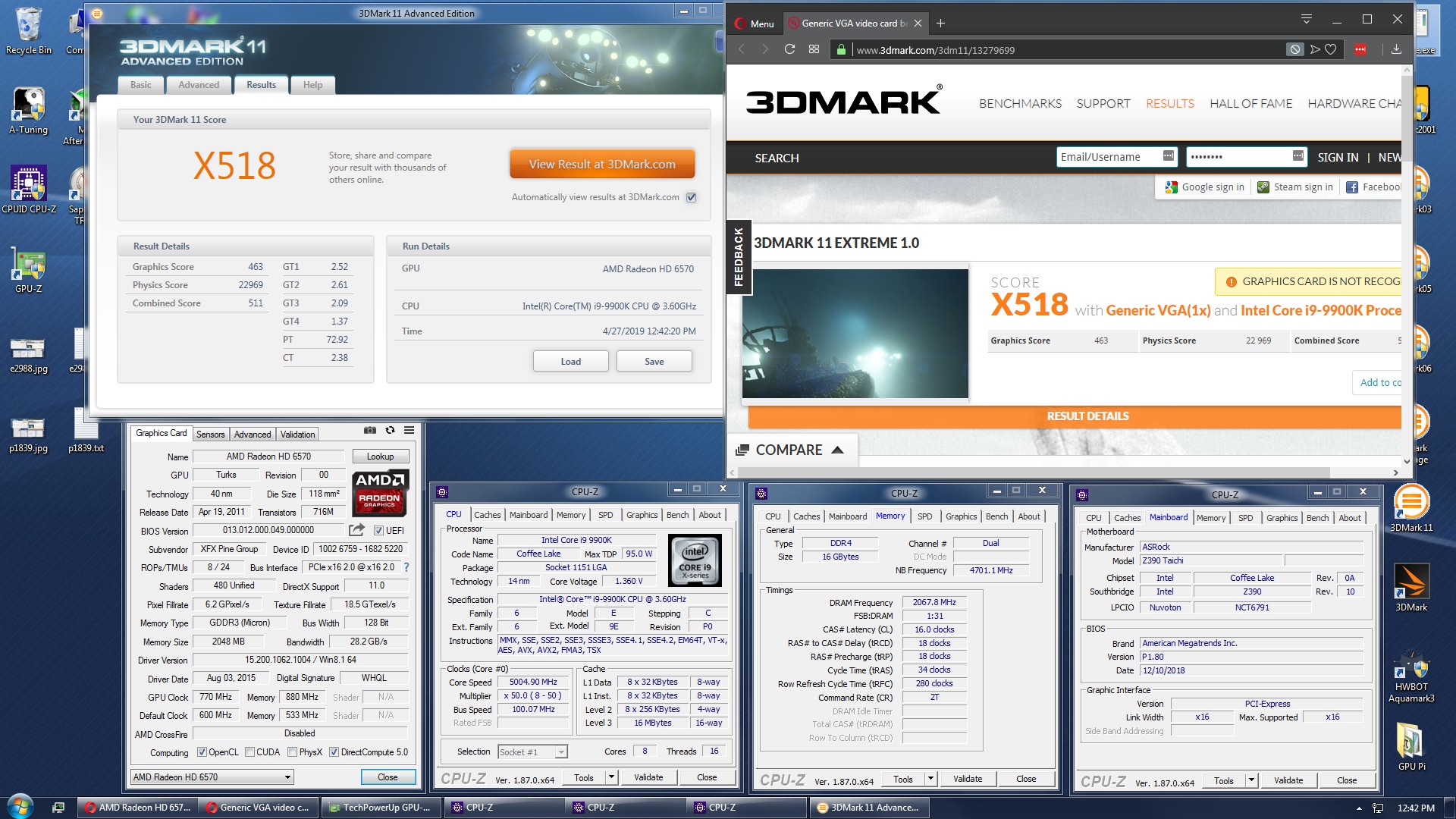The image size is (1456, 819).
Task: Open the Recycle Bin desktop icon
Action: [29, 32]
